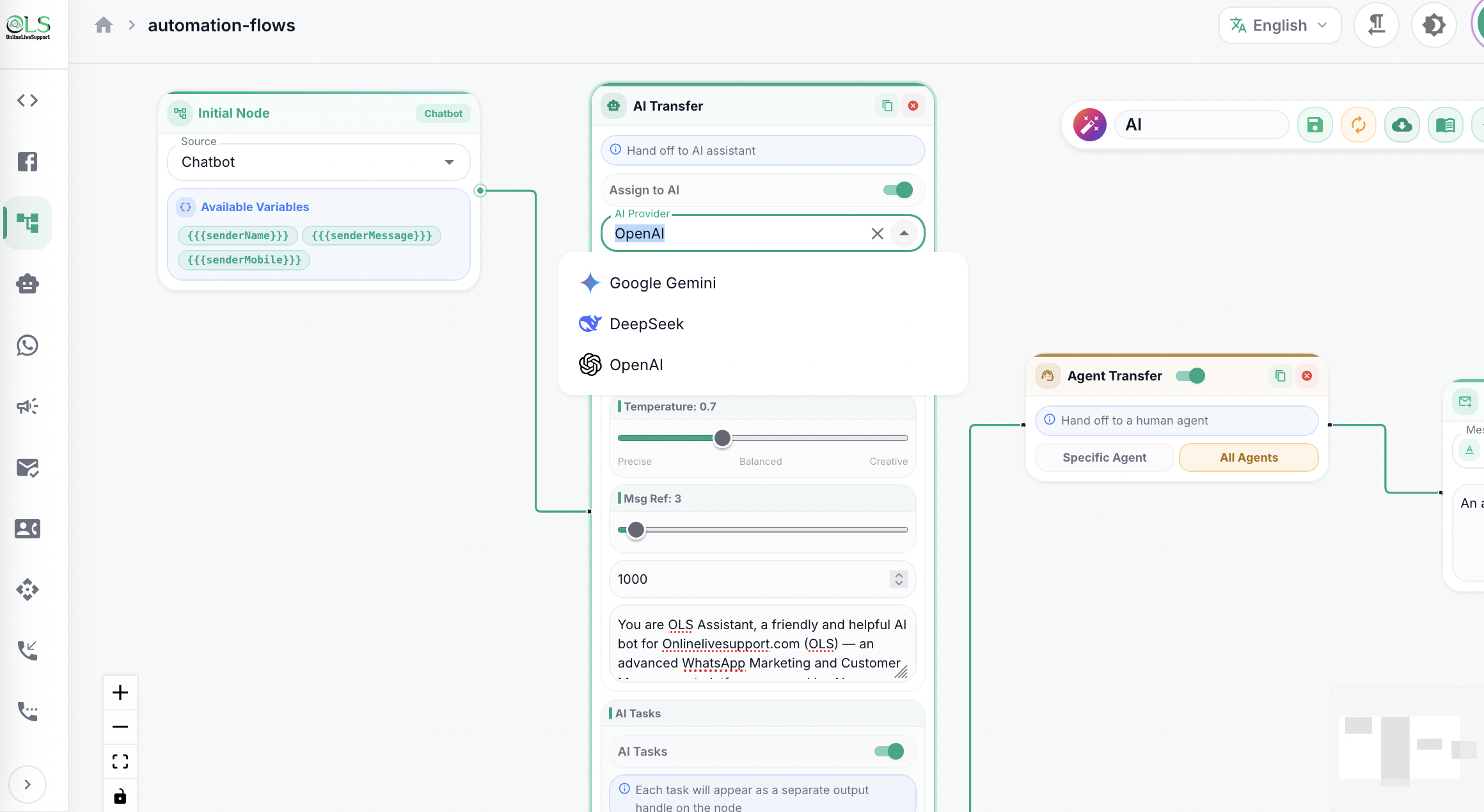Open the campaigns megaphone sidebar icon
Viewport: 1484px width, 812px height.
point(28,406)
